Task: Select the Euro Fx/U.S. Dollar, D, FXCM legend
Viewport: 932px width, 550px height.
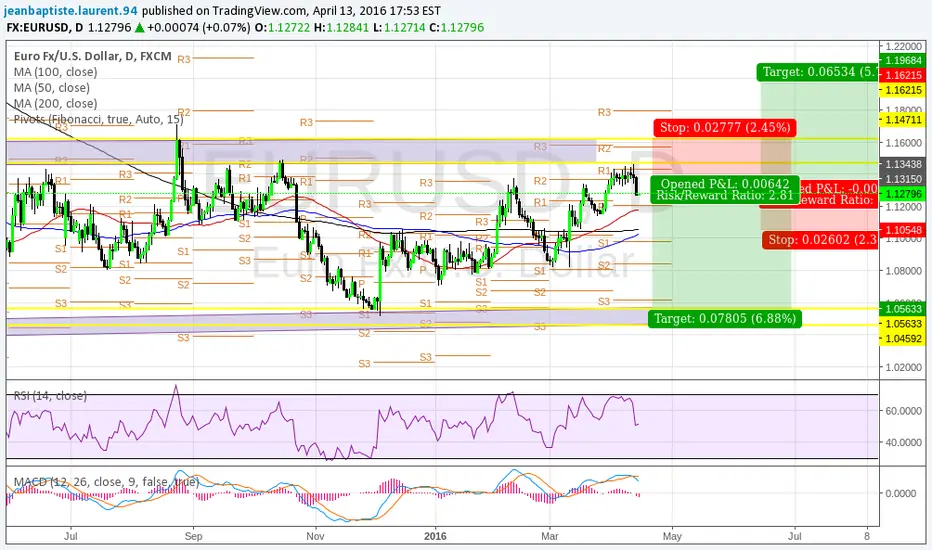Action: tap(93, 56)
